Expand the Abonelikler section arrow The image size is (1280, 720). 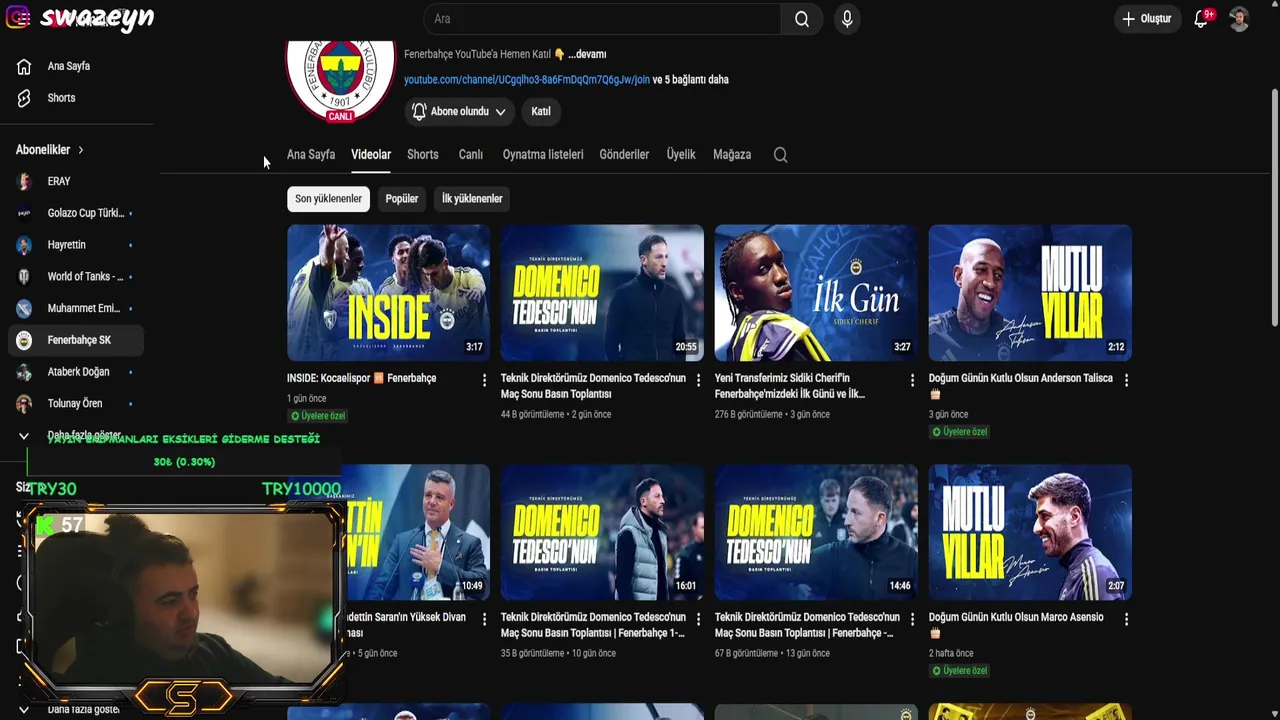(x=80, y=150)
